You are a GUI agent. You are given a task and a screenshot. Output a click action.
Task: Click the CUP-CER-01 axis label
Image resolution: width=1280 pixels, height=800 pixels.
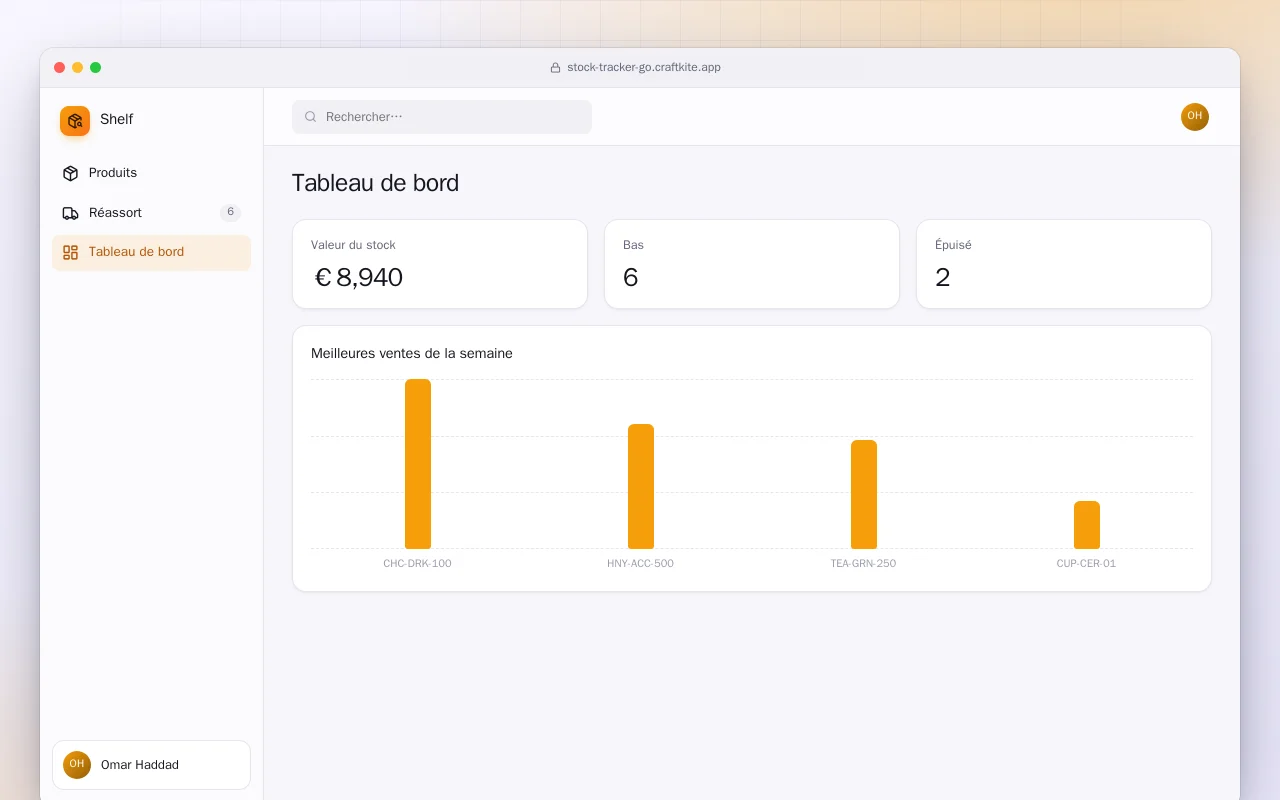click(x=1086, y=564)
